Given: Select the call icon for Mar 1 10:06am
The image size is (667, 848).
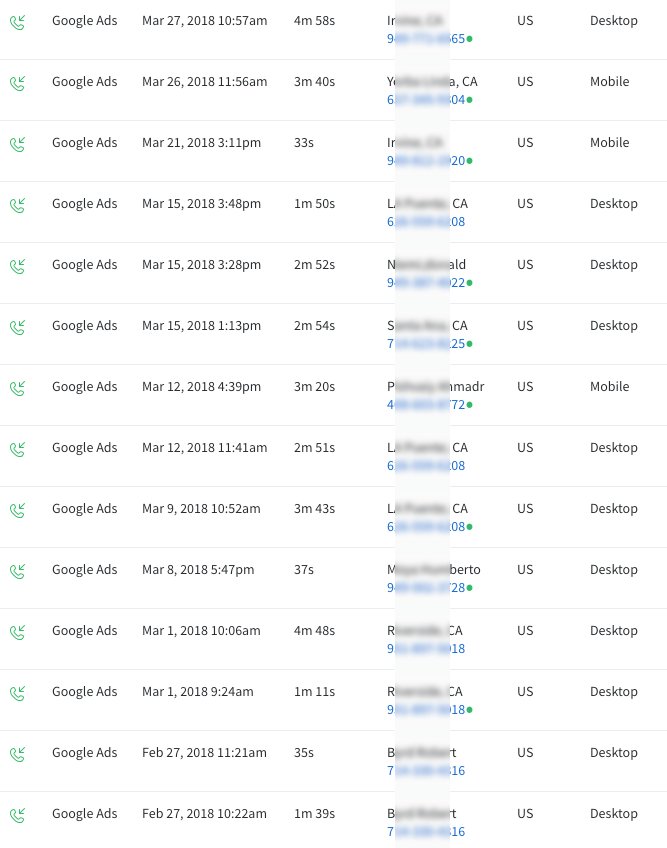Looking at the screenshot, I should coord(17,632).
